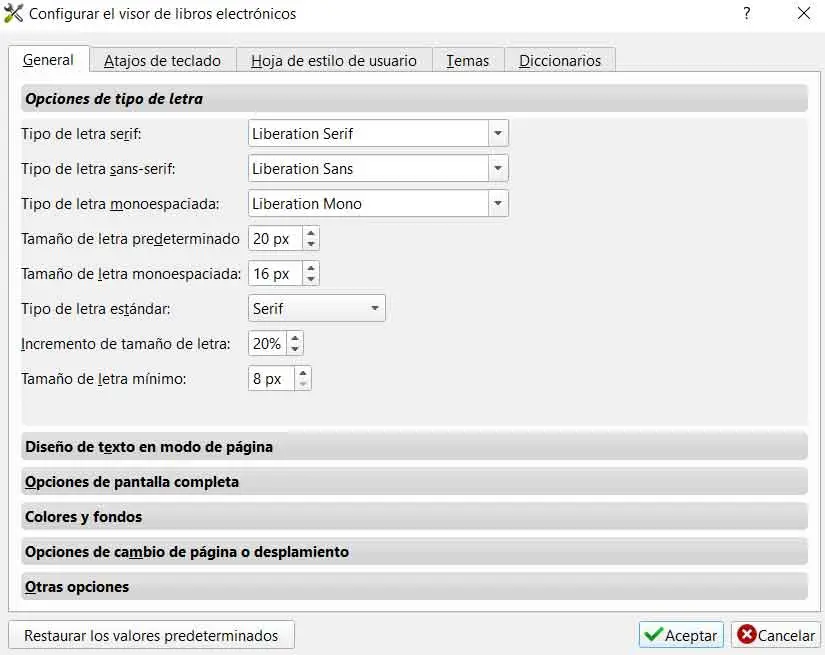Image resolution: width=825 pixels, height=655 pixels.
Task: Restore default values button
Action: [x=151, y=635]
